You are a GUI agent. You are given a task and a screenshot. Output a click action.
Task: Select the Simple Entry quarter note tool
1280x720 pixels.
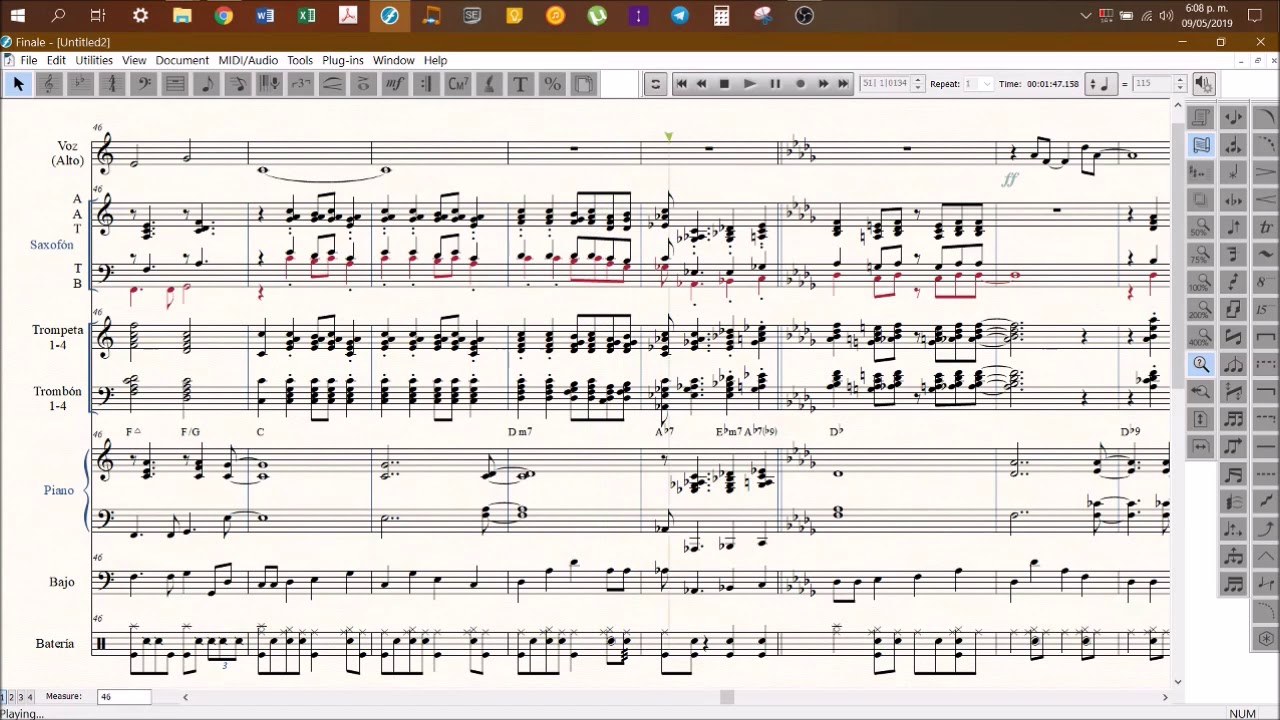207,84
